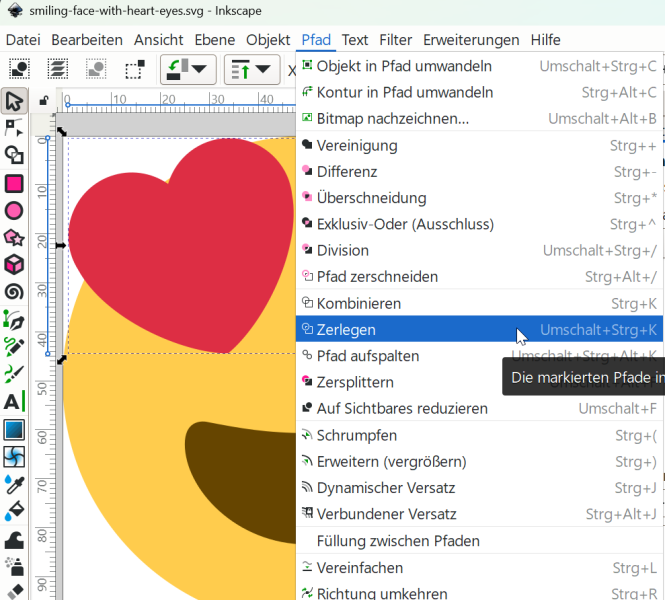665x600 pixels.
Task: Select the Rectangle tool
Action: (14, 184)
